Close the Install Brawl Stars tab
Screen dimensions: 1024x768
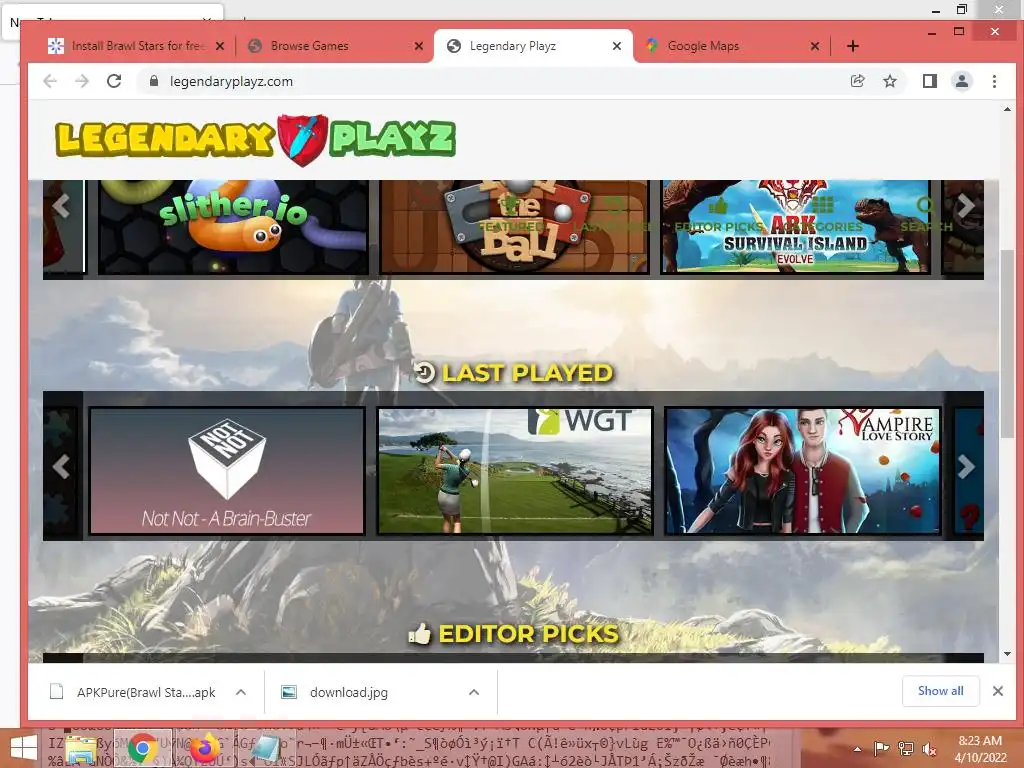pos(220,46)
